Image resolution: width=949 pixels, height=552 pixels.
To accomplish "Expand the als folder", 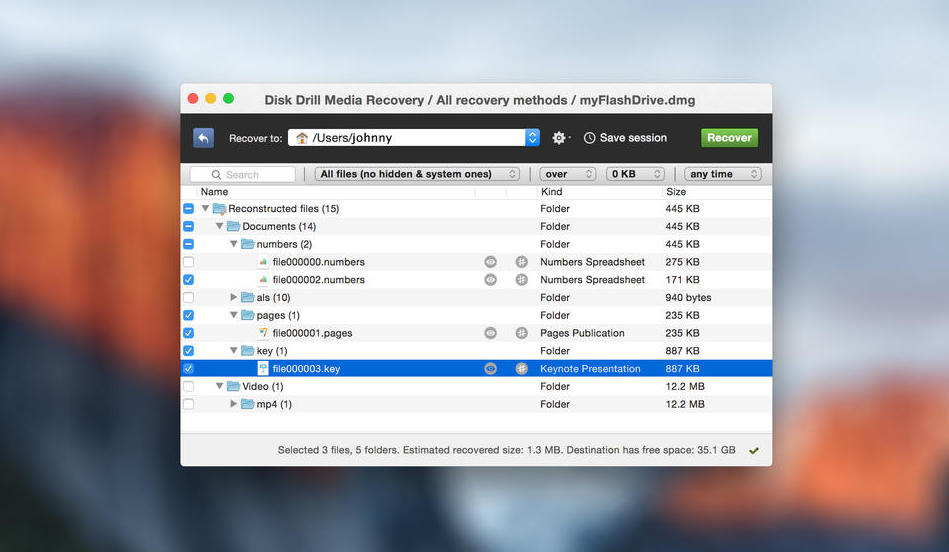I will pos(234,297).
